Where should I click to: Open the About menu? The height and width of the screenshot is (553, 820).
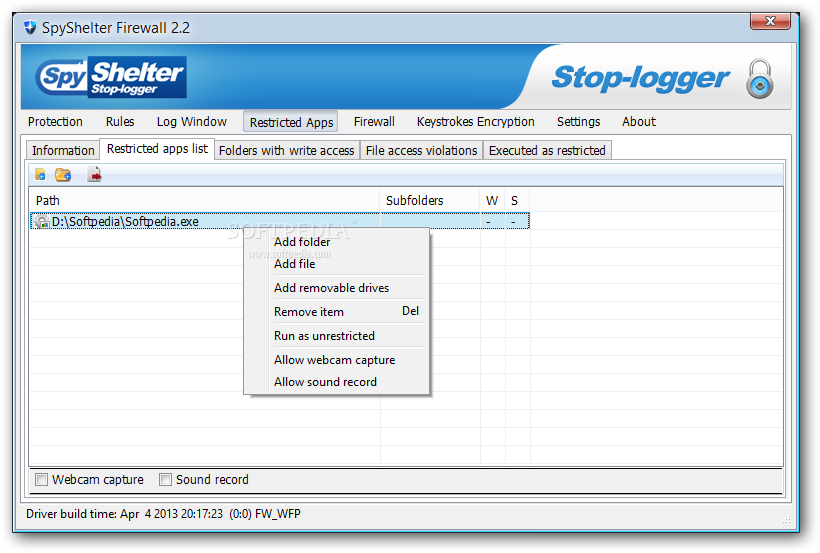(x=639, y=122)
